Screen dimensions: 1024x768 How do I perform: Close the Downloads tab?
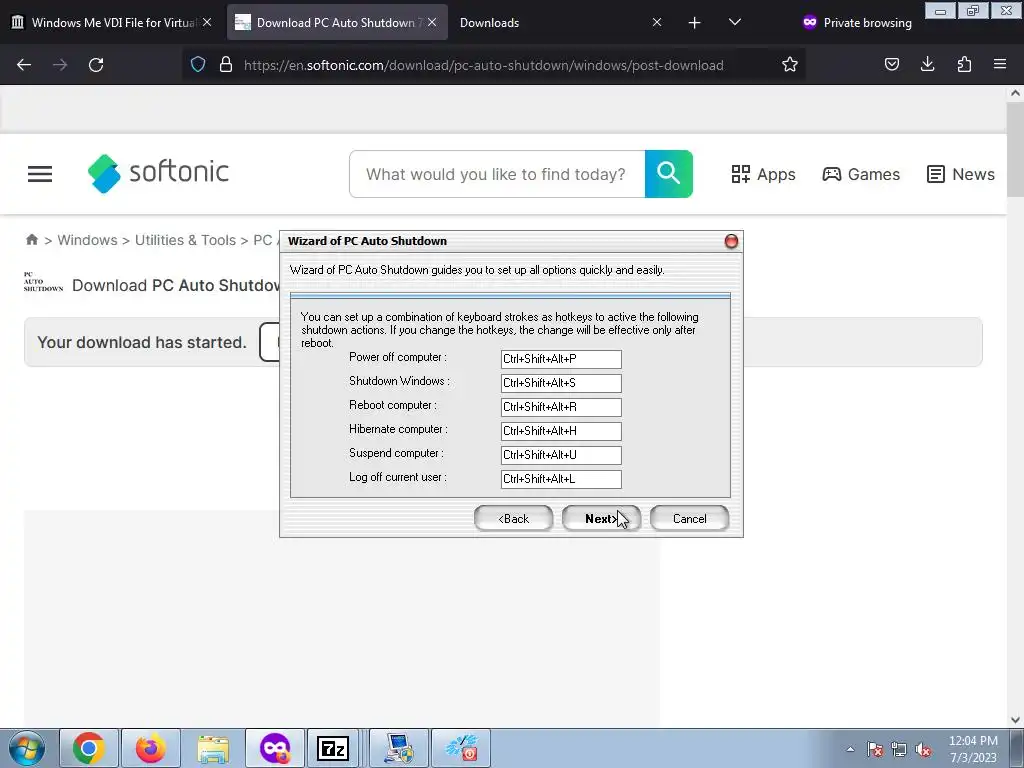(657, 22)
